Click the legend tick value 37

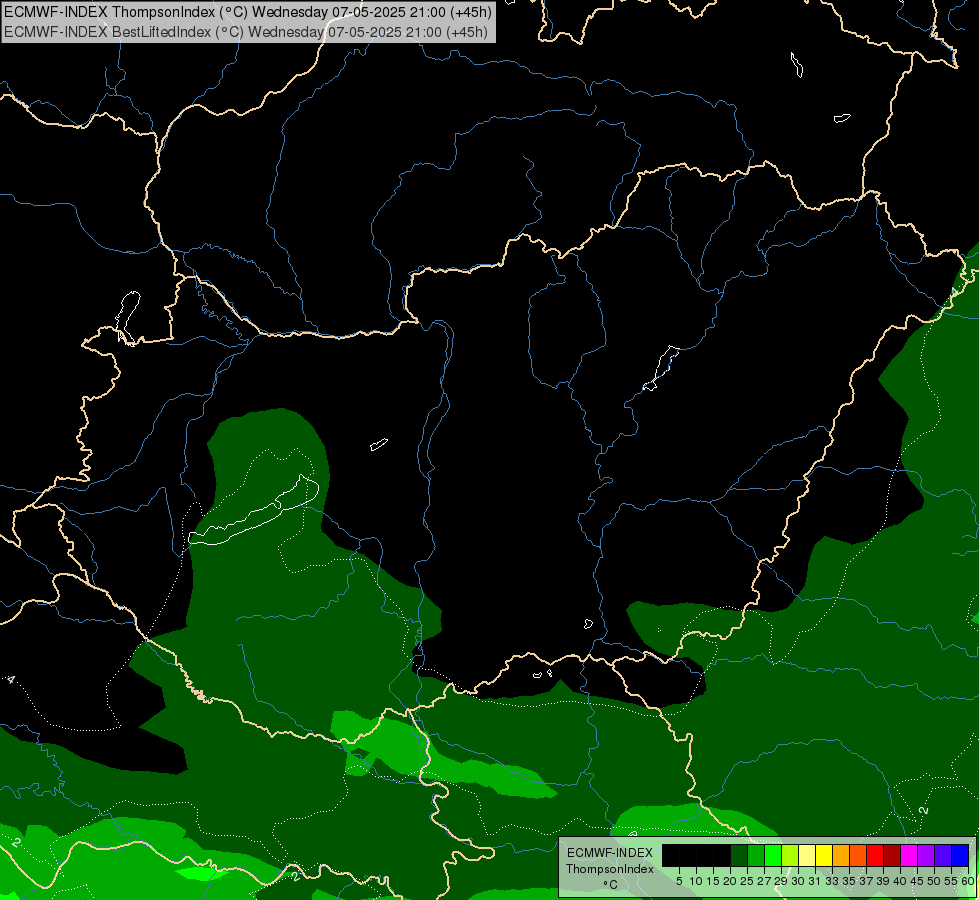coord(866,881)
